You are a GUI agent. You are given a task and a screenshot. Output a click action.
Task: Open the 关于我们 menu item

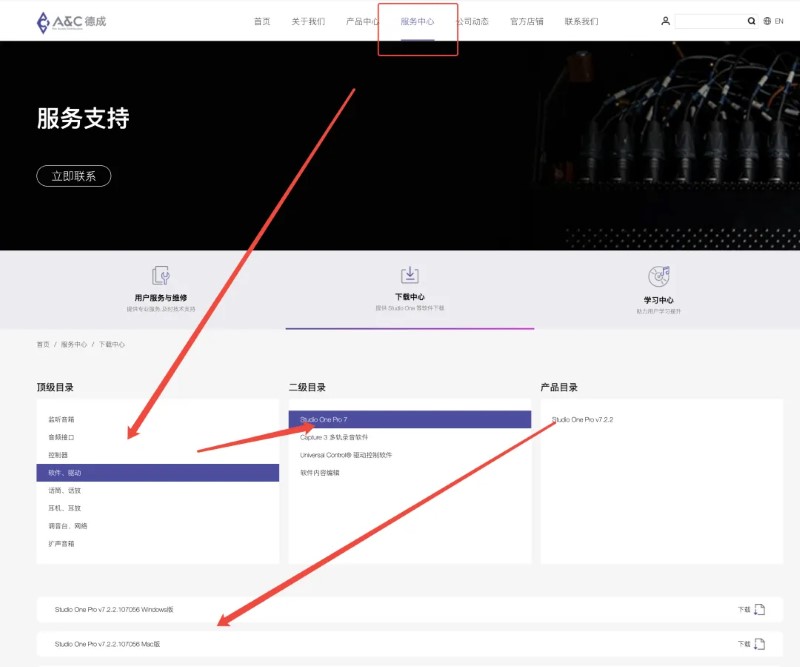point(308,21)
